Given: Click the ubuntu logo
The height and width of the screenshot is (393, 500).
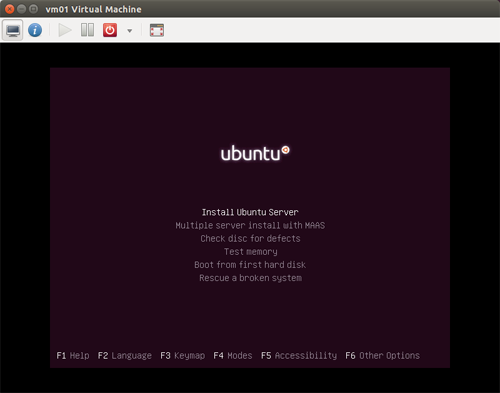Looking at the screenshot, I should pyautogui.click(x=255, y=153).
